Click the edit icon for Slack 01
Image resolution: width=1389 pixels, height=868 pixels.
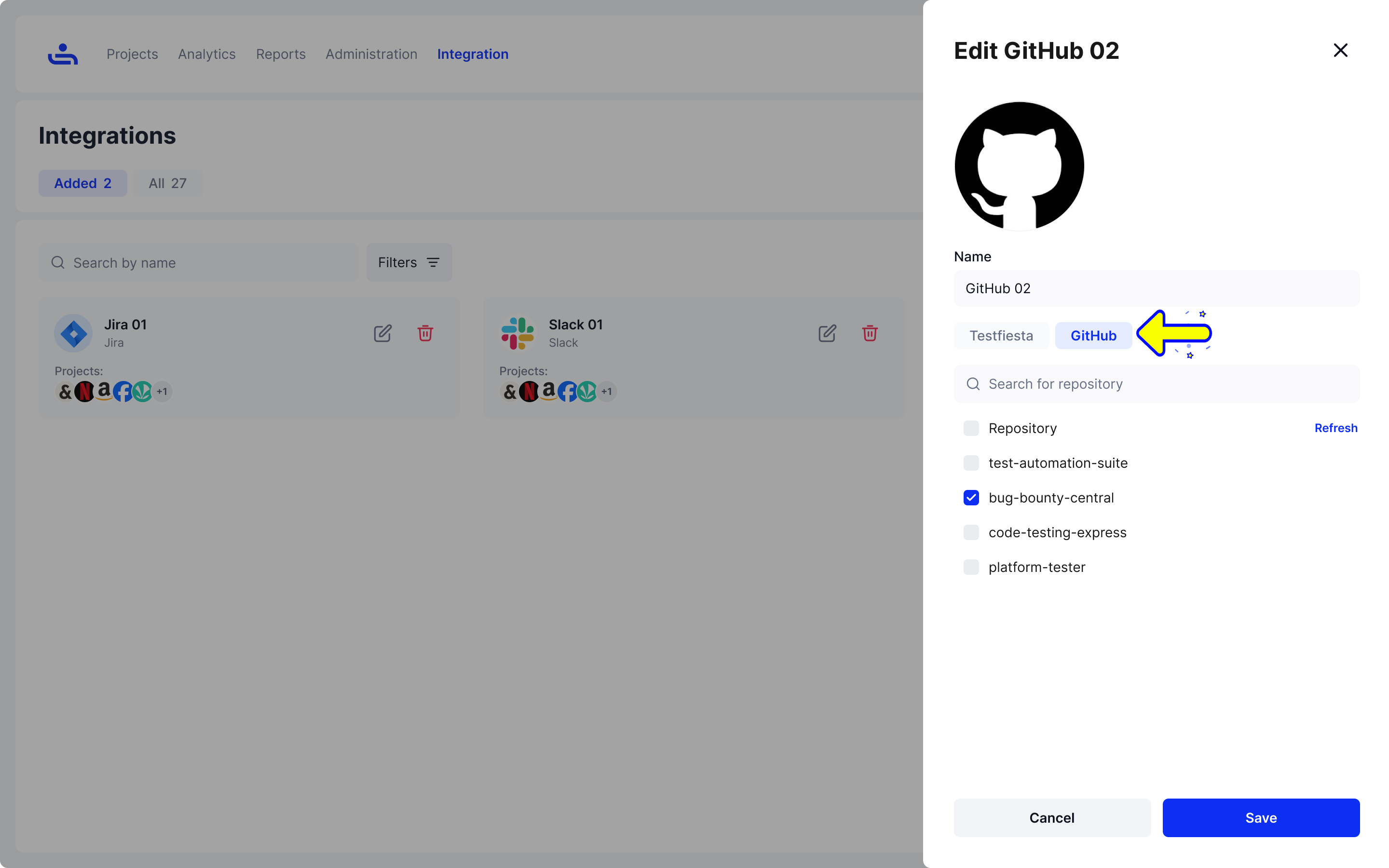click(827, 334)
